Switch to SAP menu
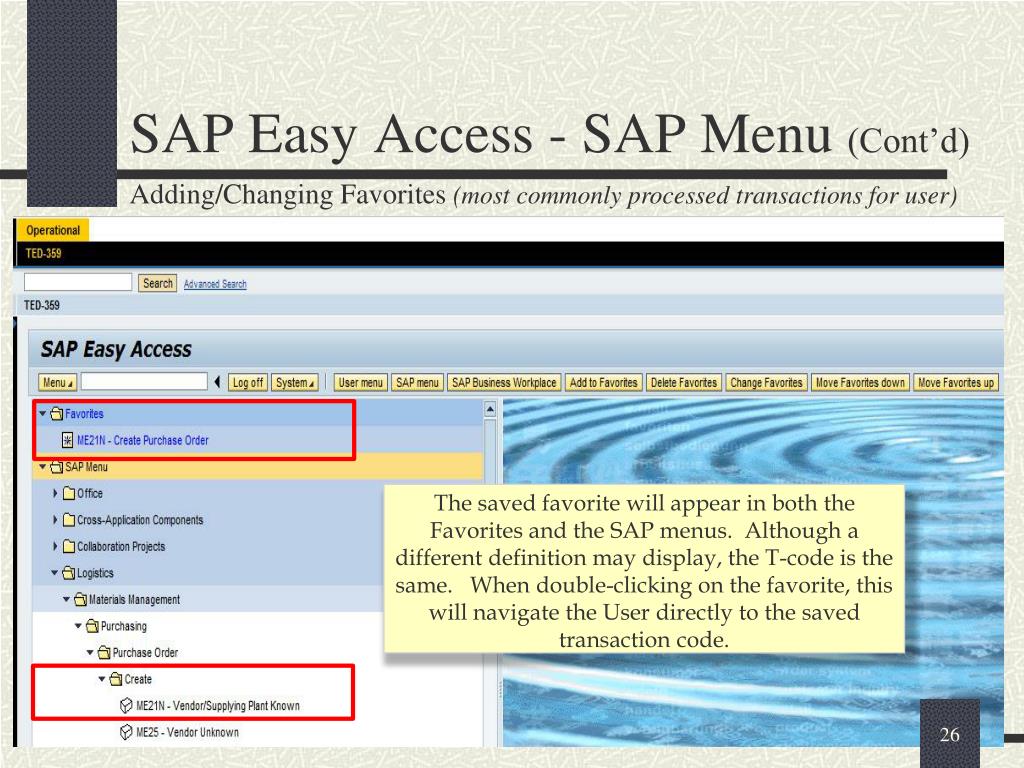The image size is (1024, 768). (x=417, y=383)
